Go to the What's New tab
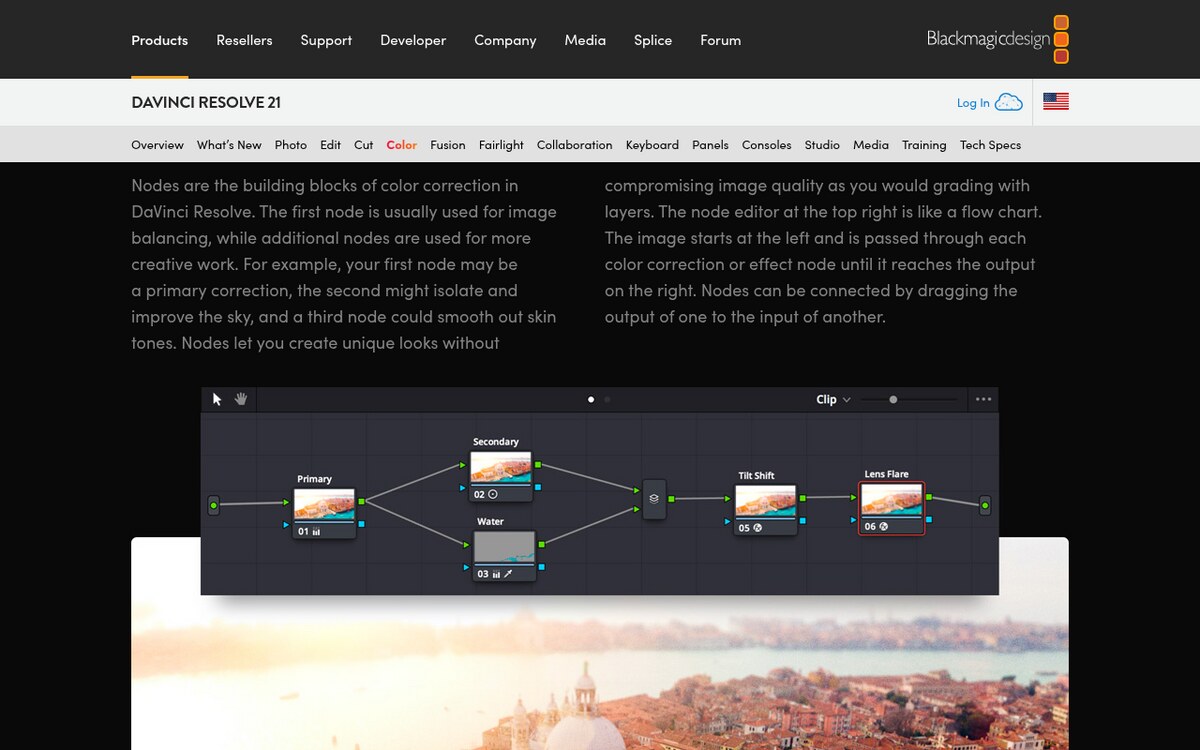Viewport: 1200px width, 750px height. (229, 145)
